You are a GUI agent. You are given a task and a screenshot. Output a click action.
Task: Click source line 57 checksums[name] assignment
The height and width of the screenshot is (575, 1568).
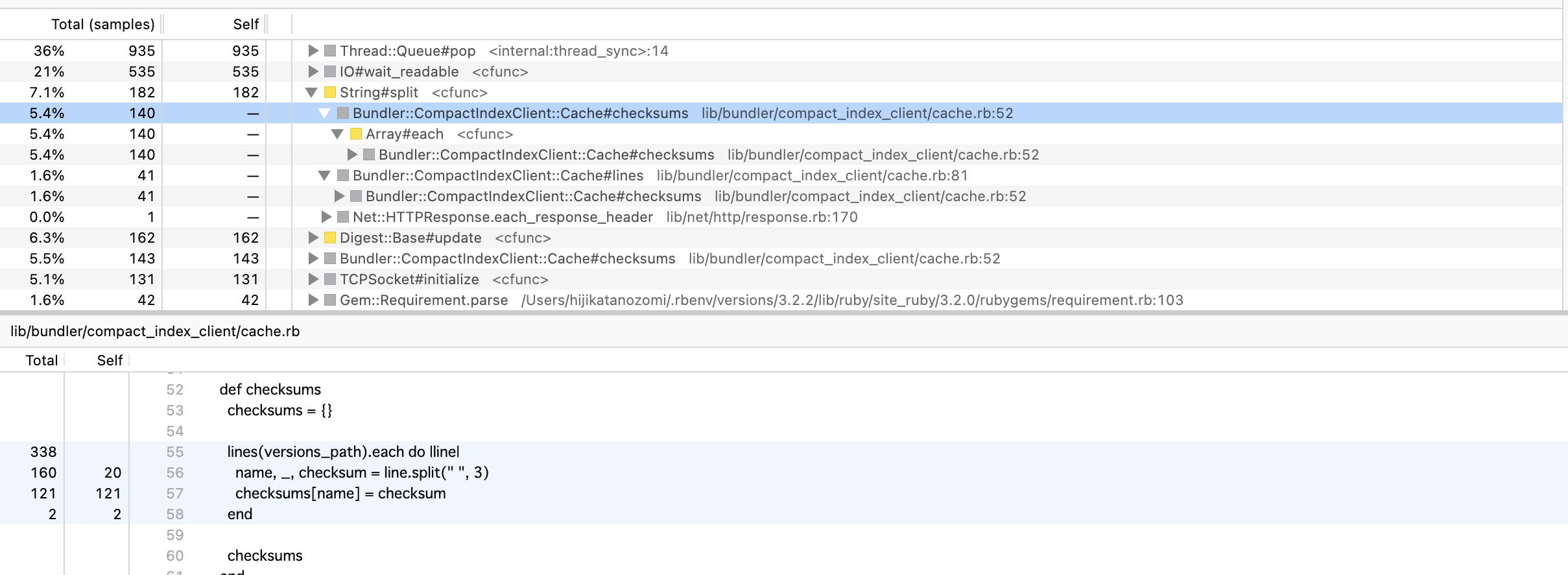(x=340, y=493)
